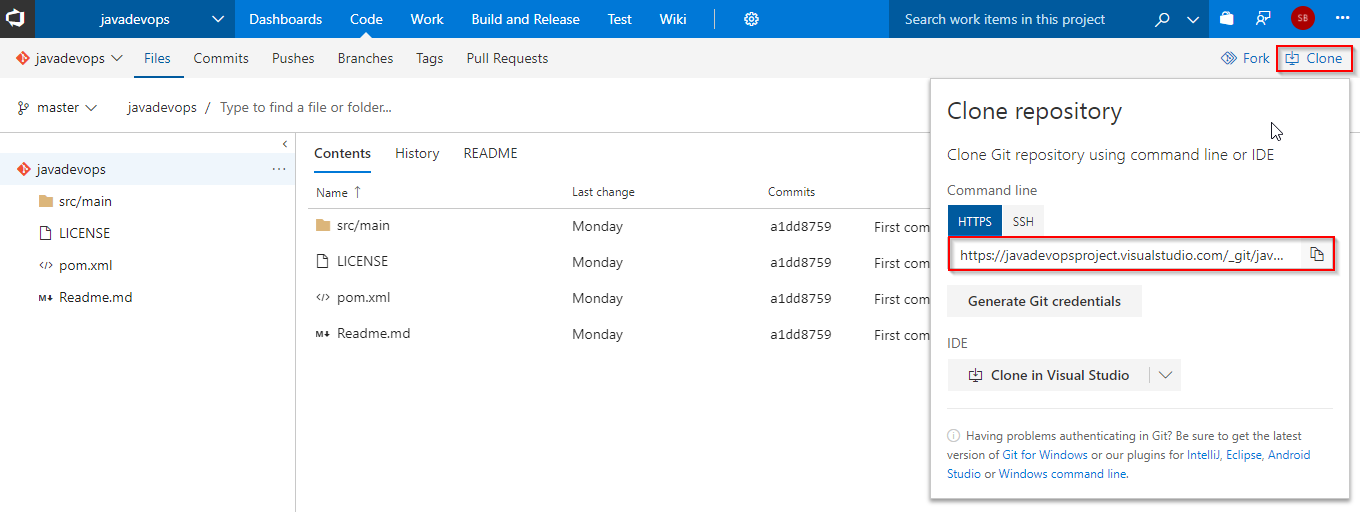Open the Code hub
The height and width of the screenshot is (512, 1360).
(x=366, y=19)
